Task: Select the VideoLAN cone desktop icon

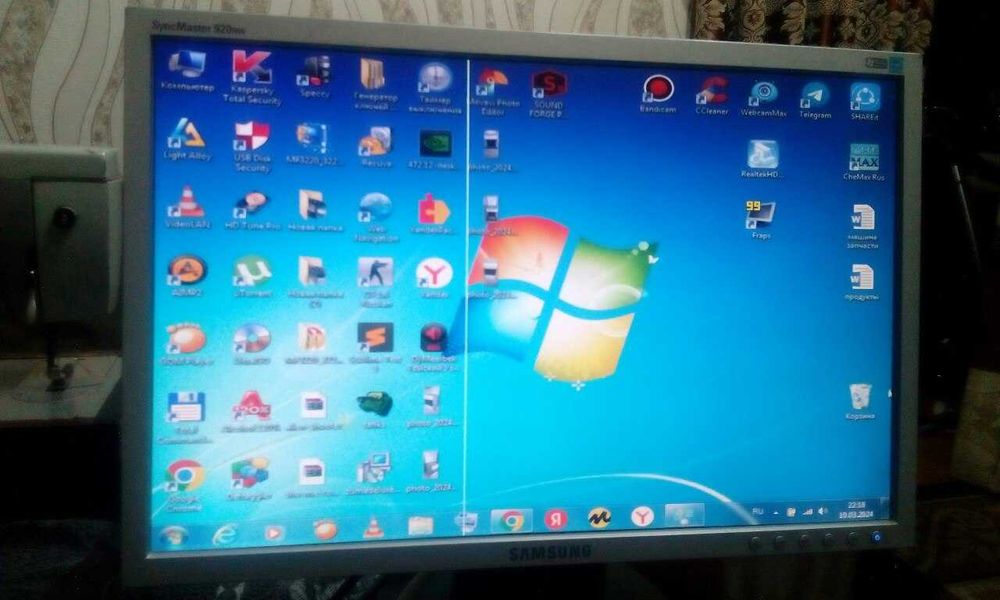Action: 187,207
